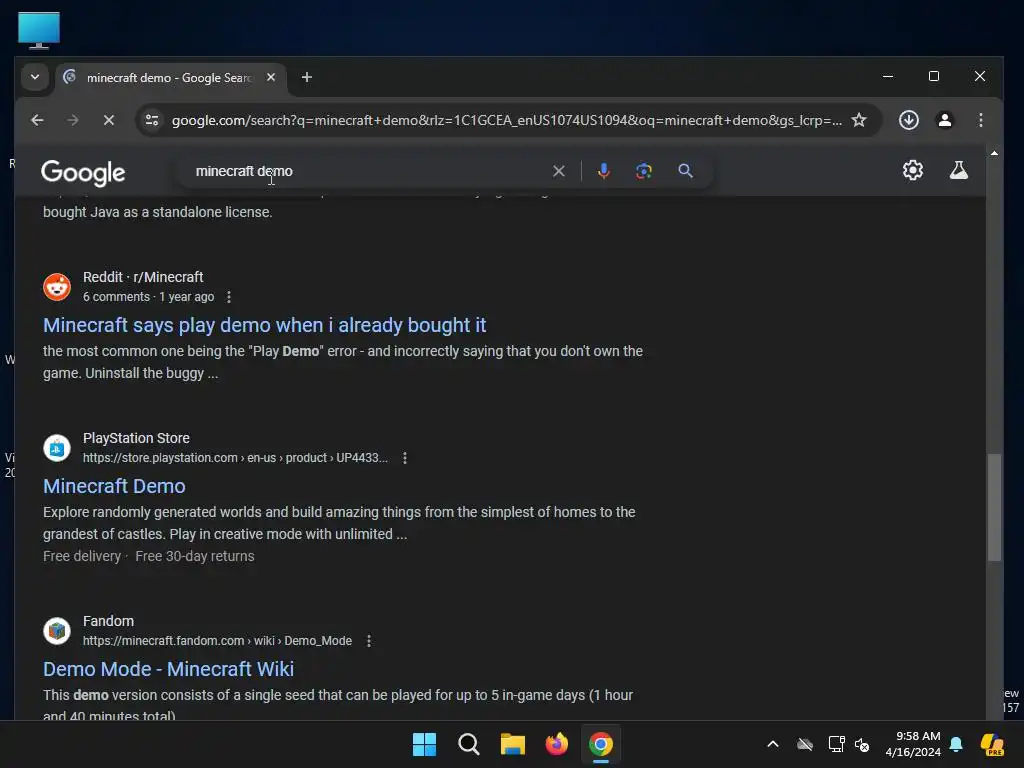The width and height of the screenshot is (1024, 768).
Task: Click Chrome icon in taskbar
Action: point(601,744)
